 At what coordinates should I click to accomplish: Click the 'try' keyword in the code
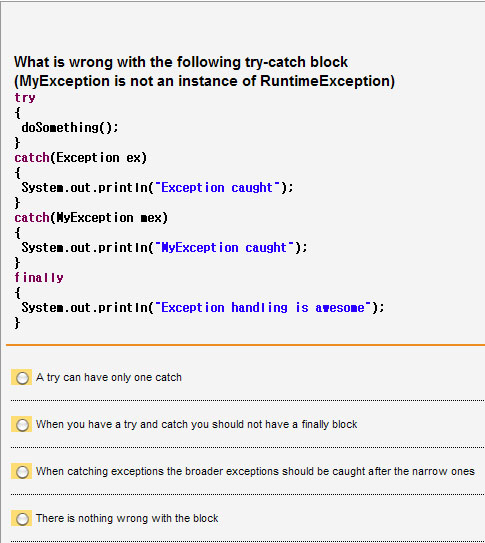tap(25, 98)
